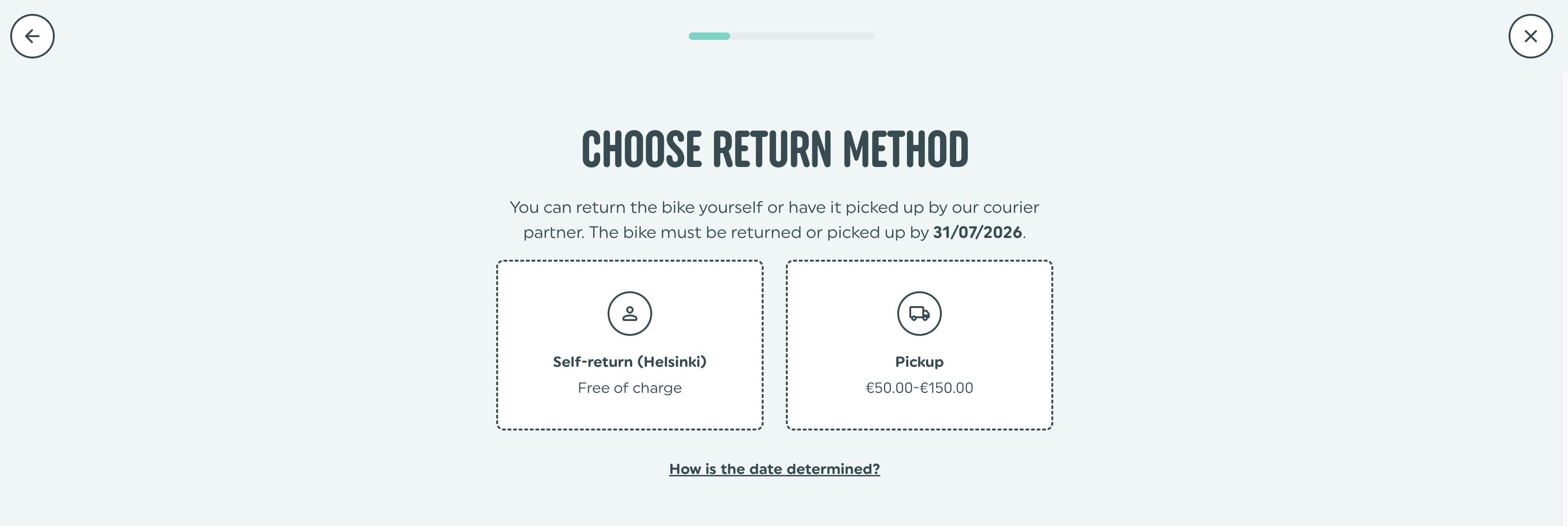Click the word 'CHOOSE' in the heading
Viewport: 1568px width, 526px height.
641,149
